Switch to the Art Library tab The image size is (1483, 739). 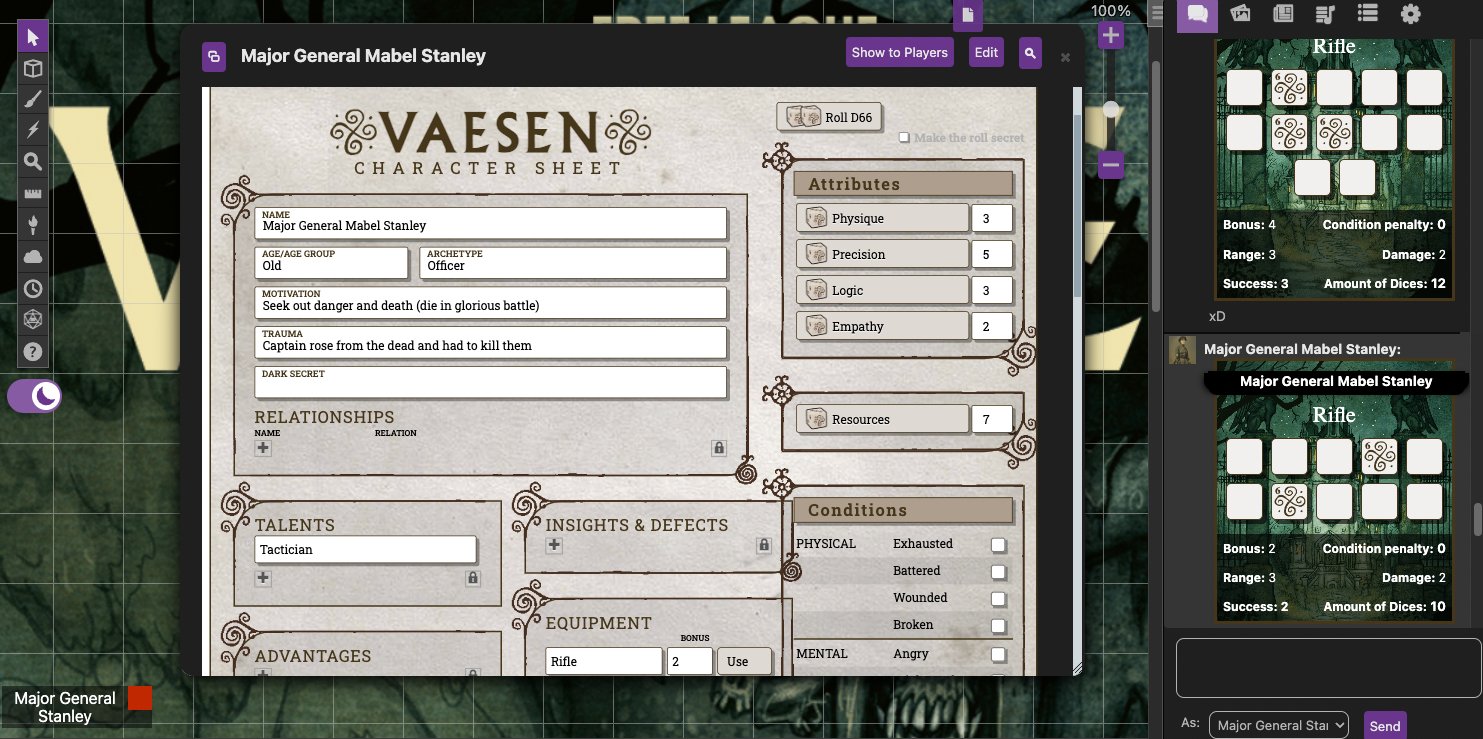[x=1240, y=14]
